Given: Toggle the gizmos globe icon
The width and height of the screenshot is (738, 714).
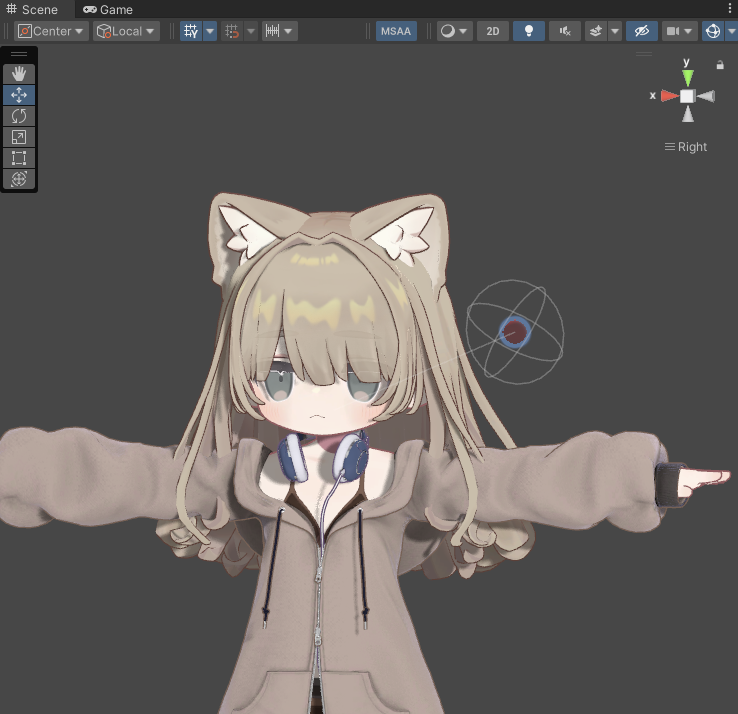Looking at the screenshot, I should (713, 31).
